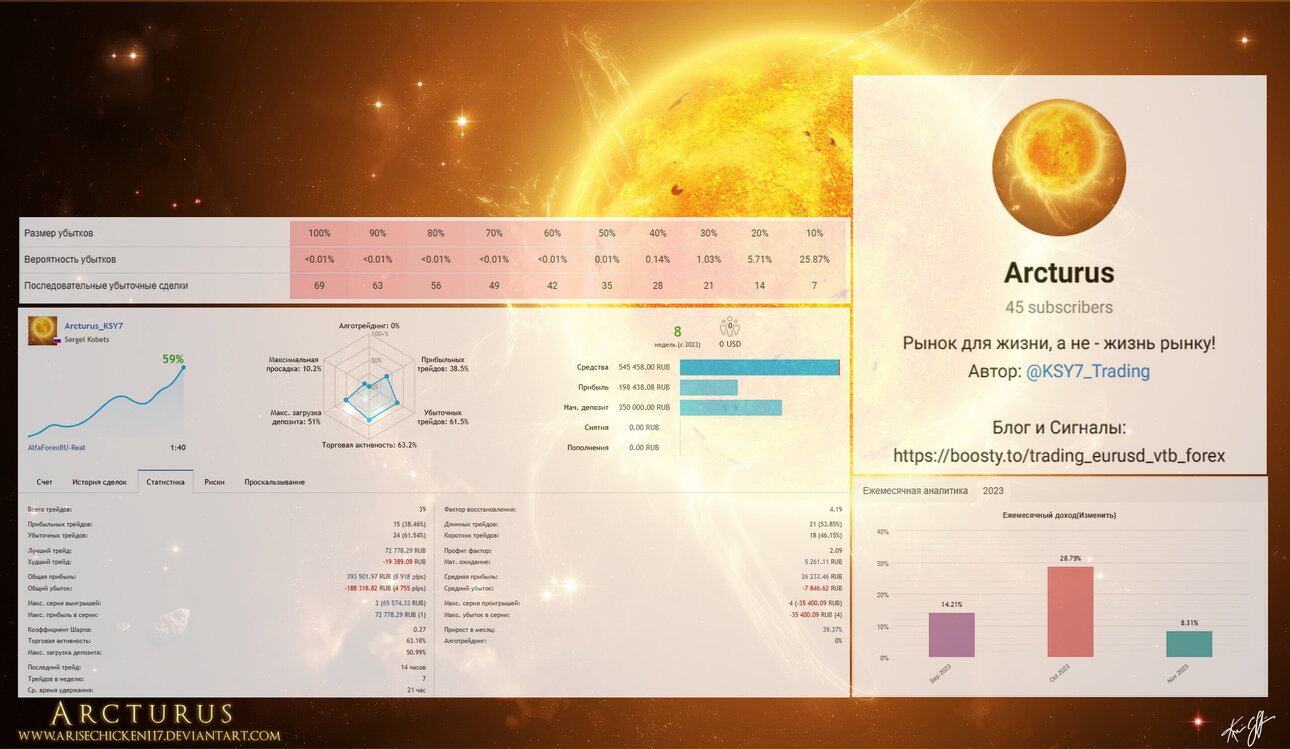This screenshot has height=749, width=1290.
Task: Switch to the Счет tab
Action: point(44,482)
